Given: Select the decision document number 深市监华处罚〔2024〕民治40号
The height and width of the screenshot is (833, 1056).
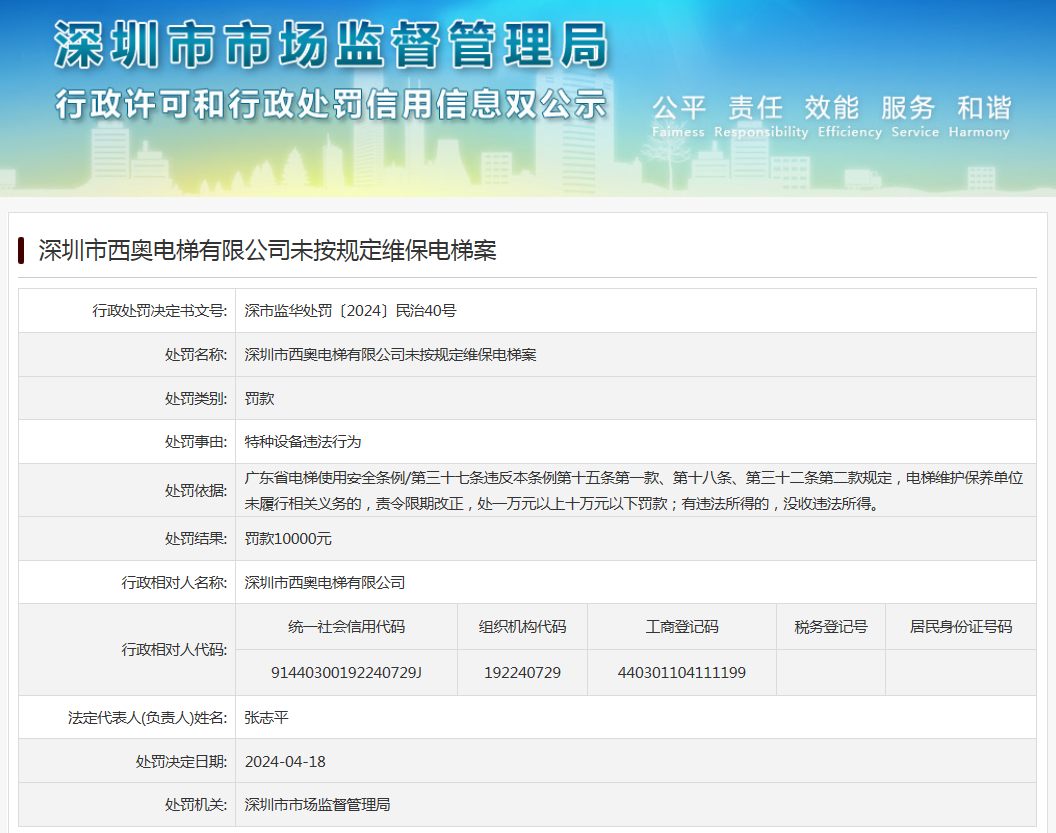Looking at the screenshot, I should (x=350, y=311).
